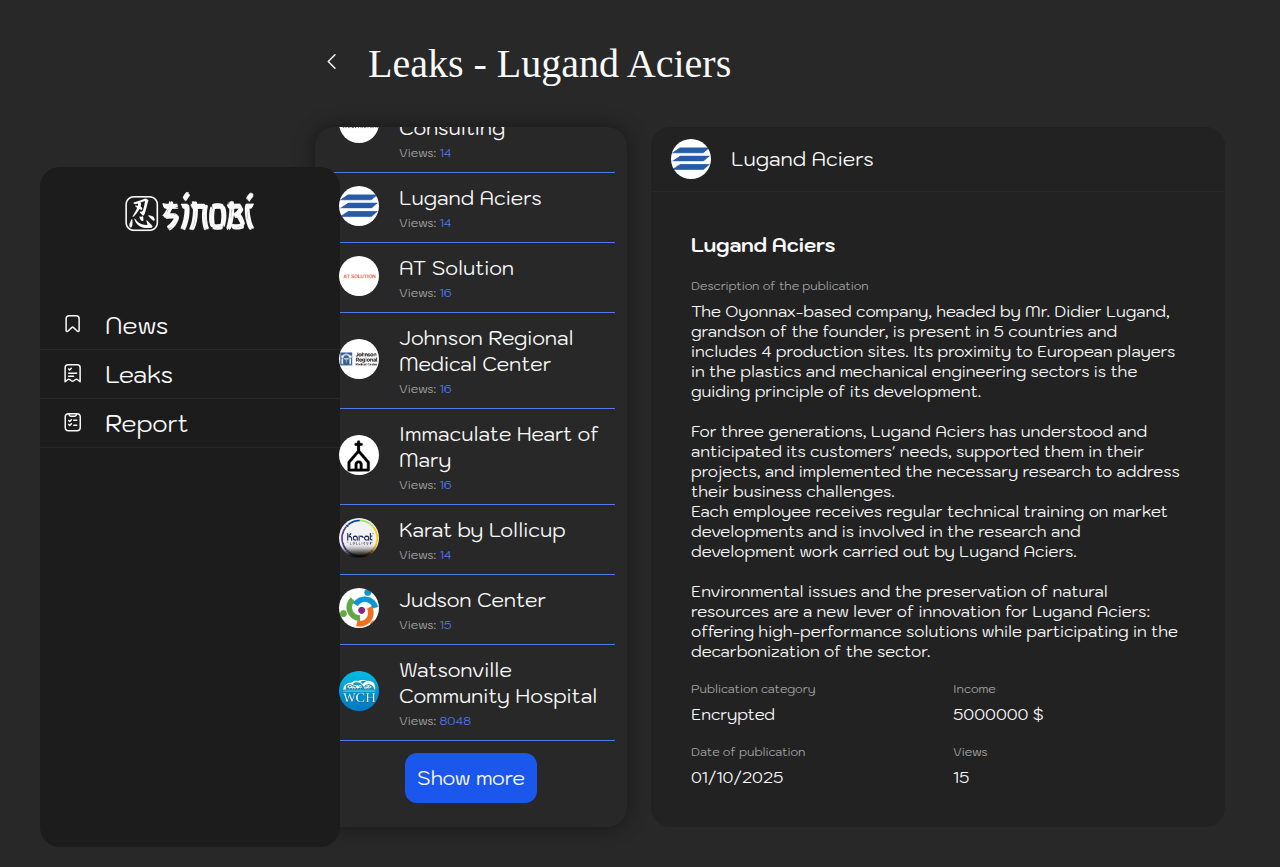This screenshot has height=867, width=1280.
Task: Select the AT Solution logo in the list
Action: click(359, 276)
